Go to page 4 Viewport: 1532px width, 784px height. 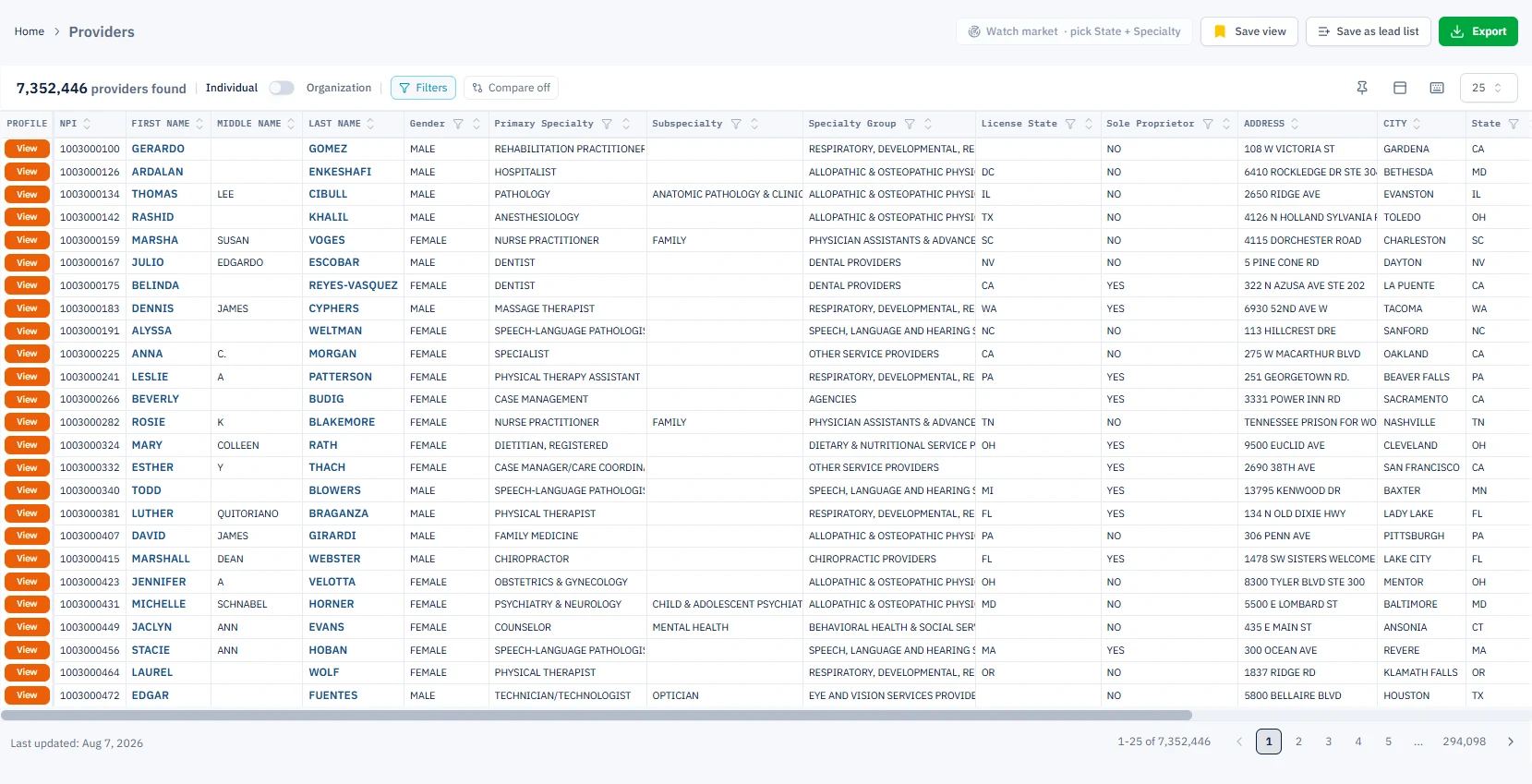click(x=1358, y=742)
